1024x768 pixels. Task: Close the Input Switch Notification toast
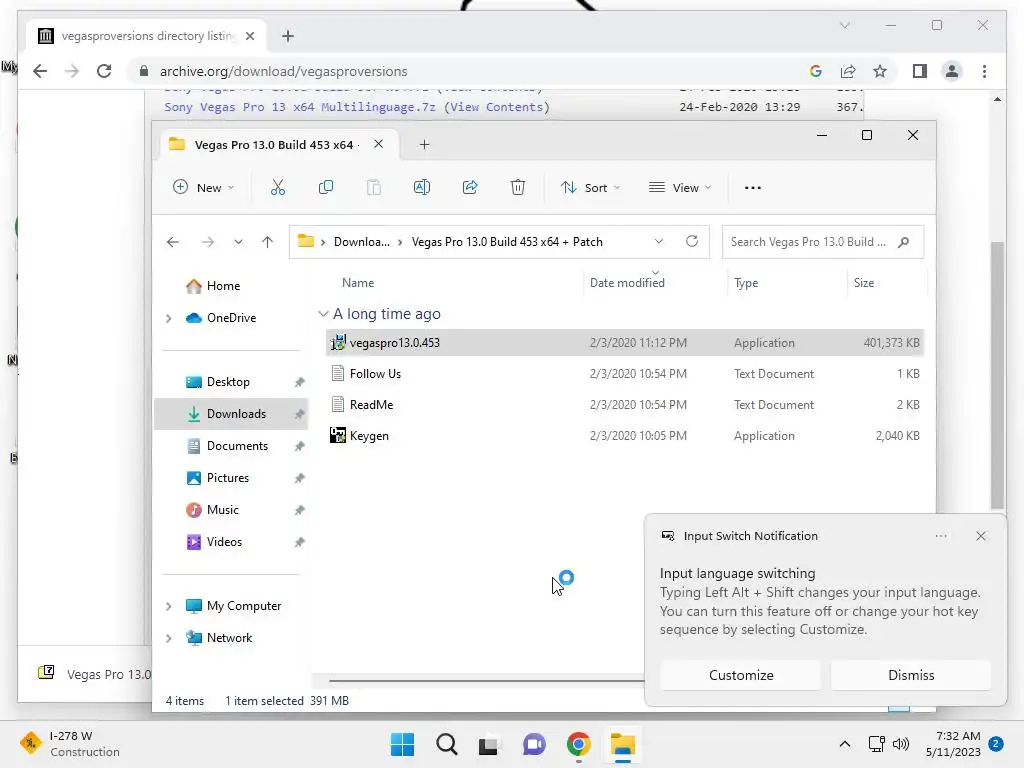click(980, 536)
